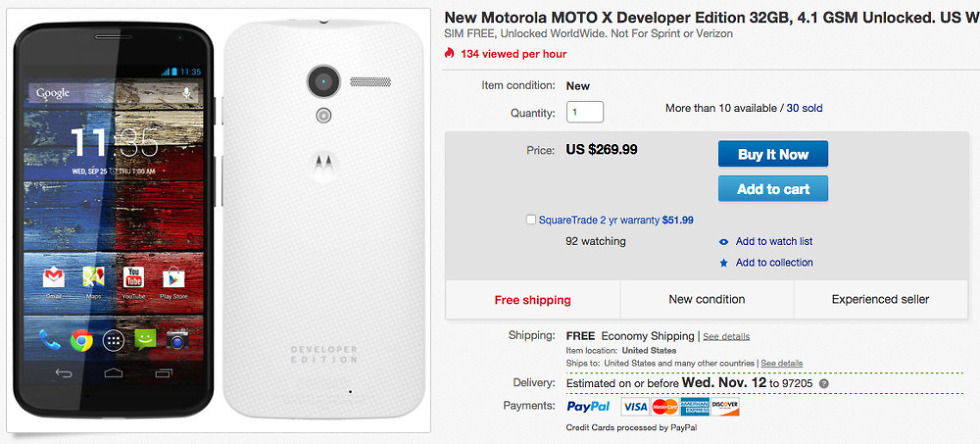Click the flame icon beside viewed per hour
The width and height of the screenshot is (980, 444).
(449, 53)
